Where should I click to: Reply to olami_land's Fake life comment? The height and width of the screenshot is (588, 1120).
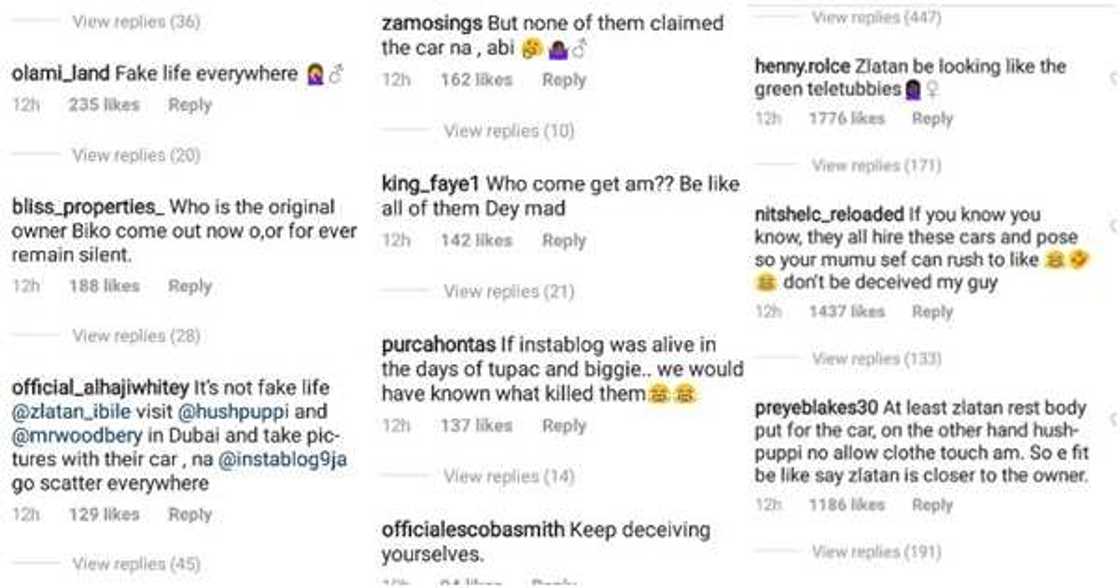tap(190, 105)
